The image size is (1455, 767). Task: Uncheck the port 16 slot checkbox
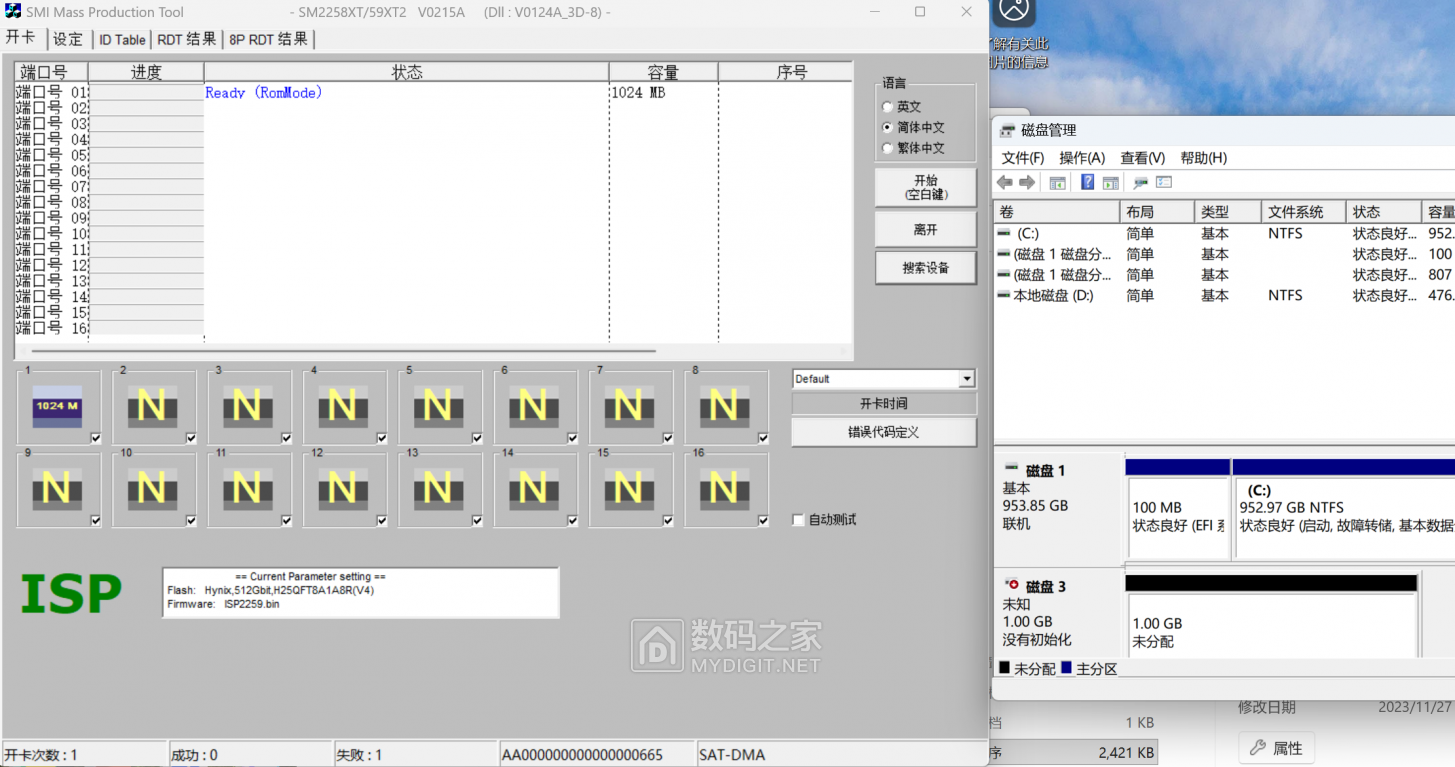[x=763, y=521]
